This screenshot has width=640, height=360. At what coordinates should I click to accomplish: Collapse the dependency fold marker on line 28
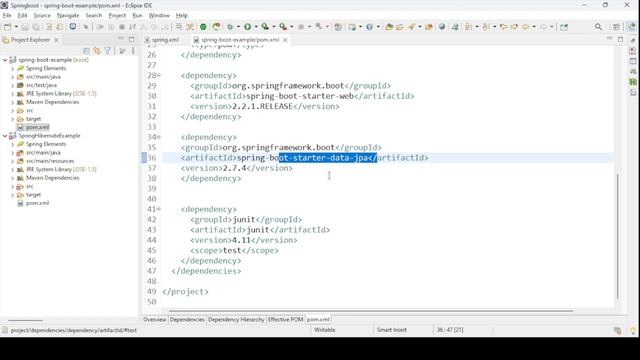pos(159,75)
